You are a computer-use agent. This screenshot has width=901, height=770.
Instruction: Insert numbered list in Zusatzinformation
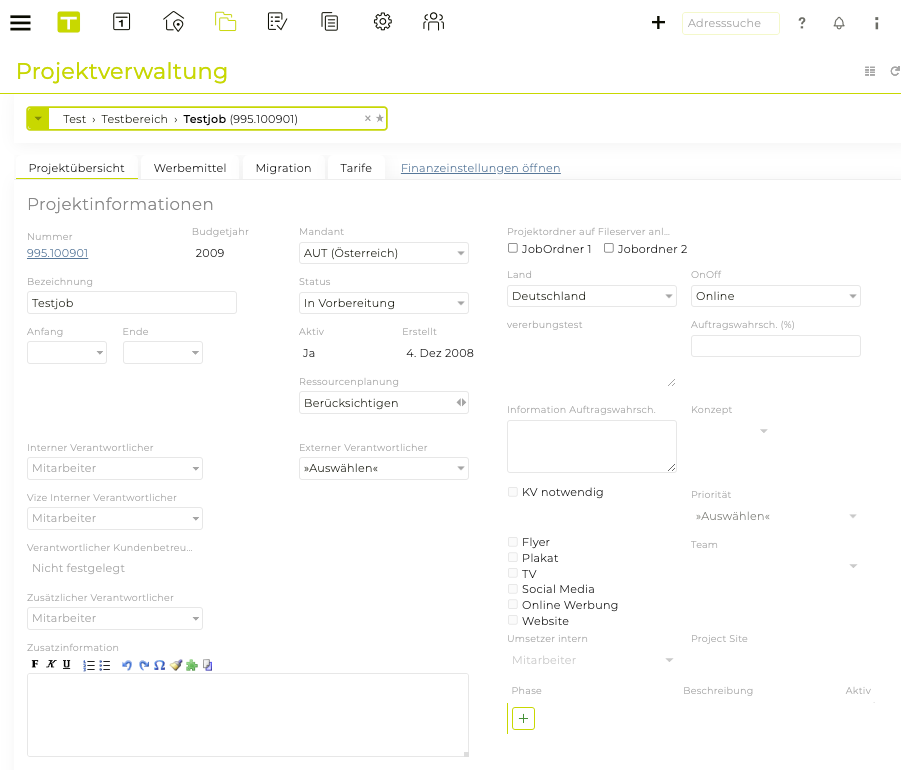click(x=88, y=665)
